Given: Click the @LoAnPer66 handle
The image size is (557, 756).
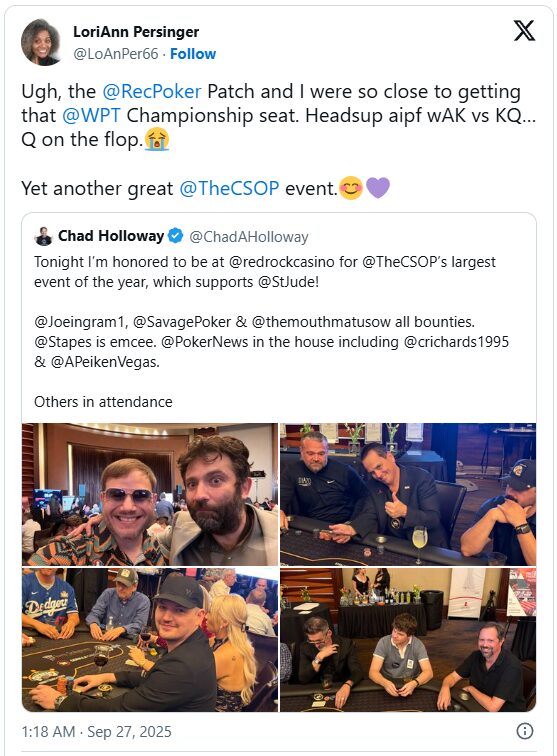Looking at the screenshot, I should coord(116,54).
